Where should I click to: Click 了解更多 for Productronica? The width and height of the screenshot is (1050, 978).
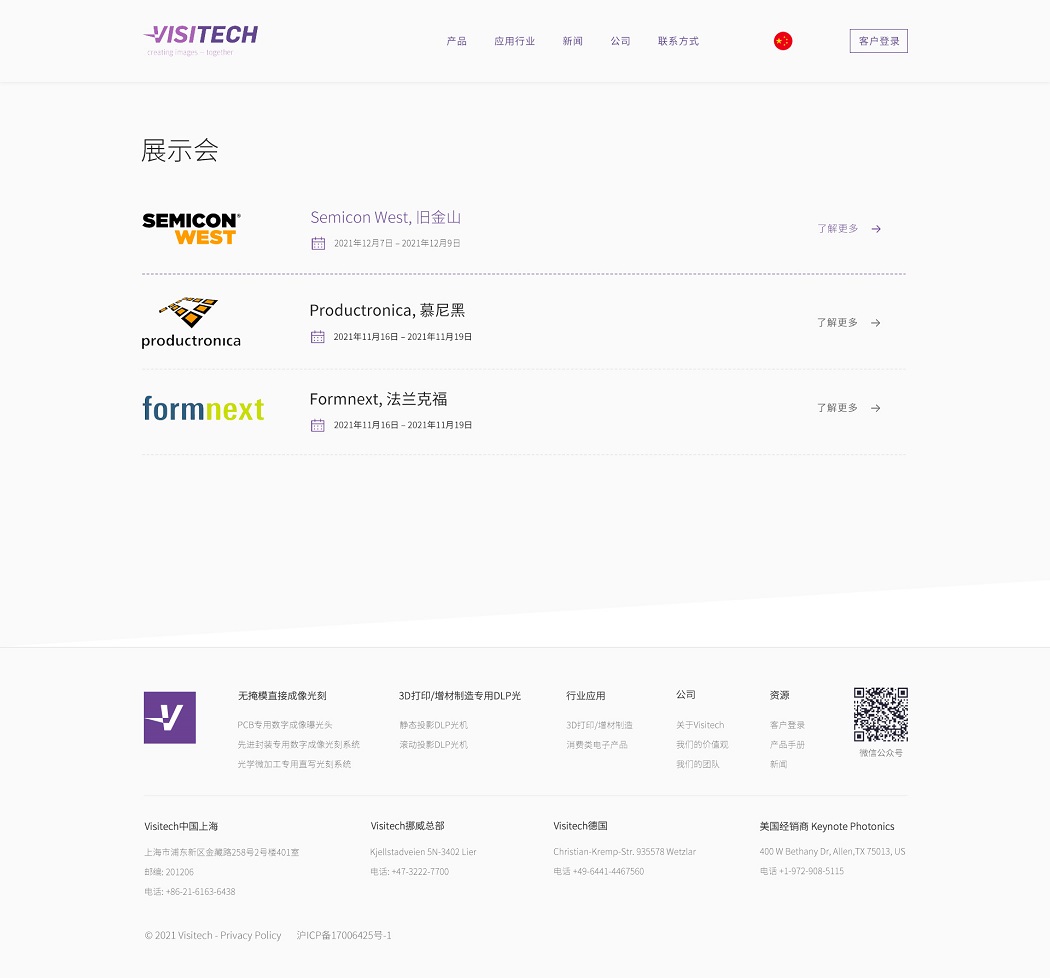point(837,322)
